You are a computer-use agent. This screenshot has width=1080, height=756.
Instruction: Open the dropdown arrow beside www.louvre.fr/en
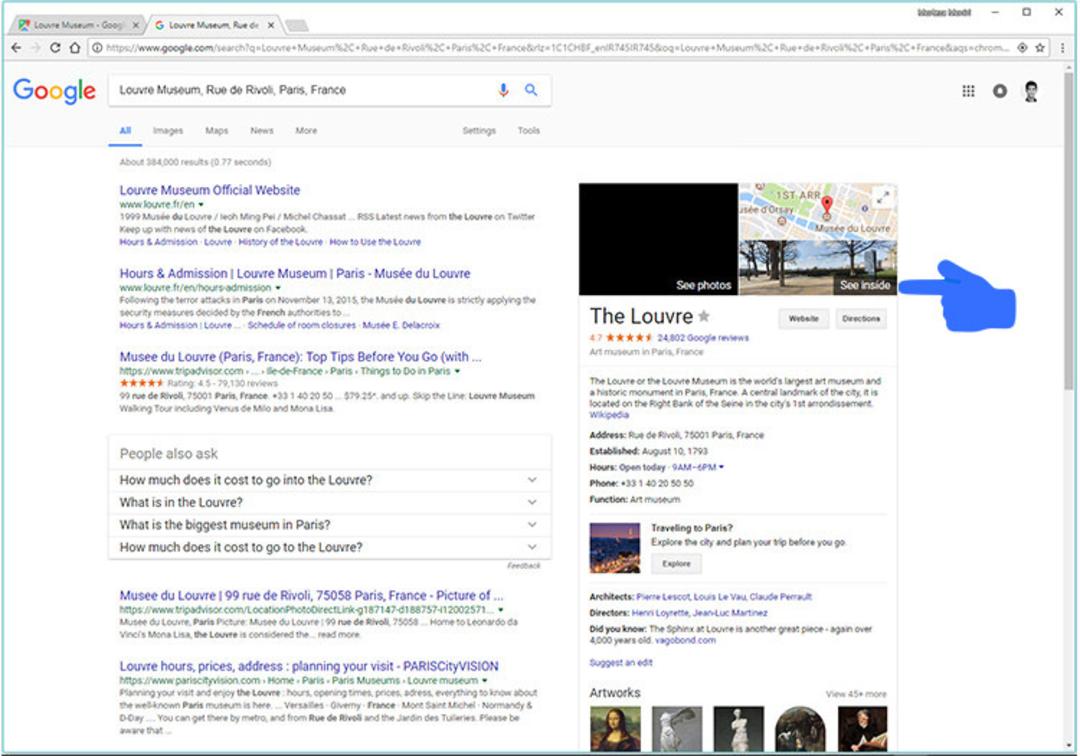coord(201,204)
